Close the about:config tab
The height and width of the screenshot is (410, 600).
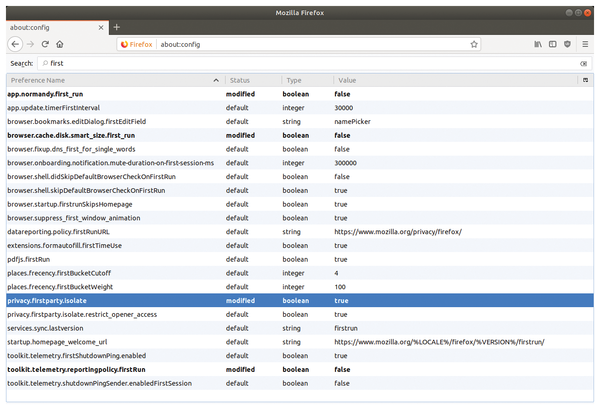click(x=101, y=28)
